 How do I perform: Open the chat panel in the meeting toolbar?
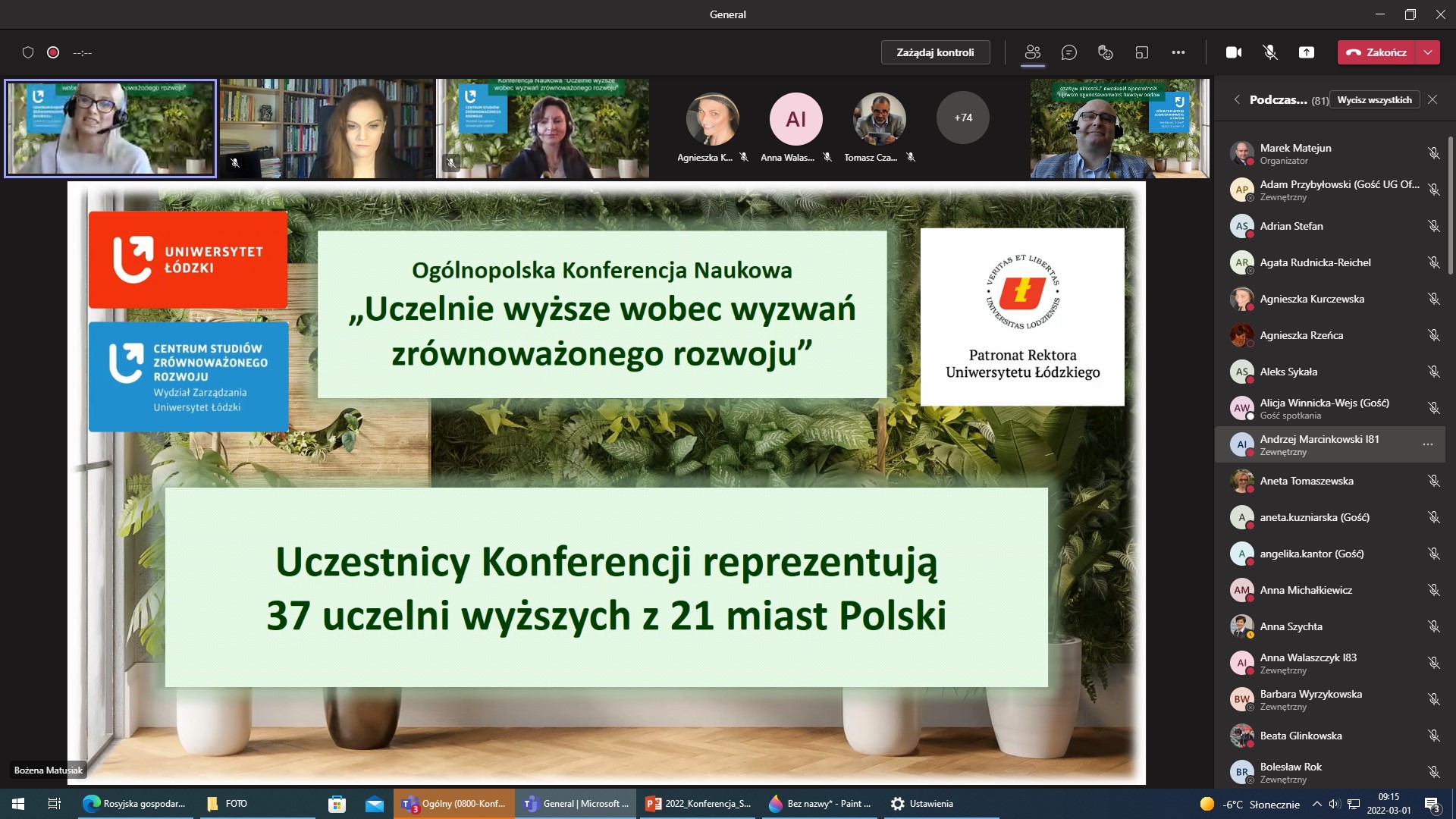(x=1070, y=52)
